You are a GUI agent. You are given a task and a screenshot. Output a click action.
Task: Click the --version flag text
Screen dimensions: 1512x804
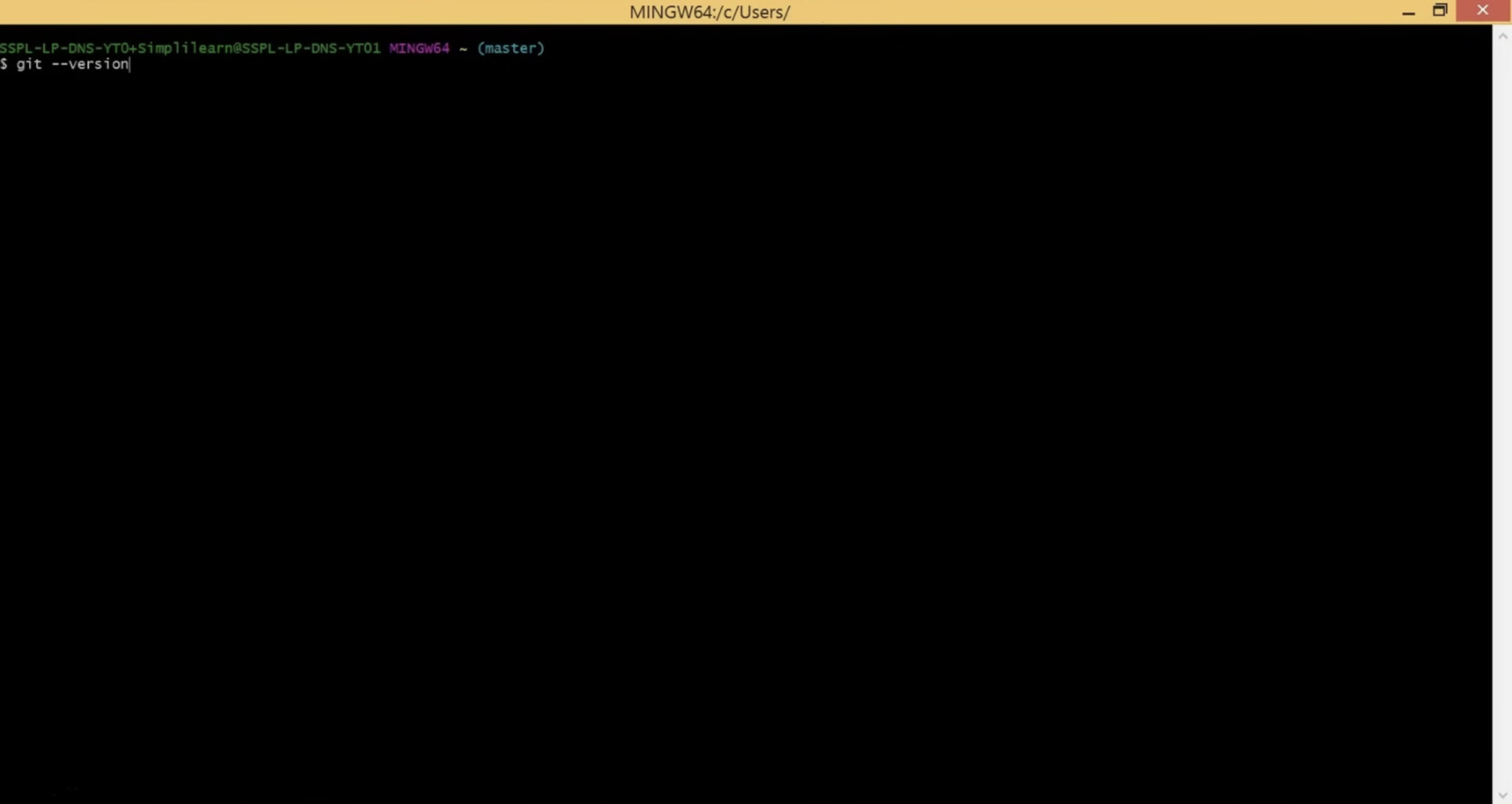[x=90, y=64]
